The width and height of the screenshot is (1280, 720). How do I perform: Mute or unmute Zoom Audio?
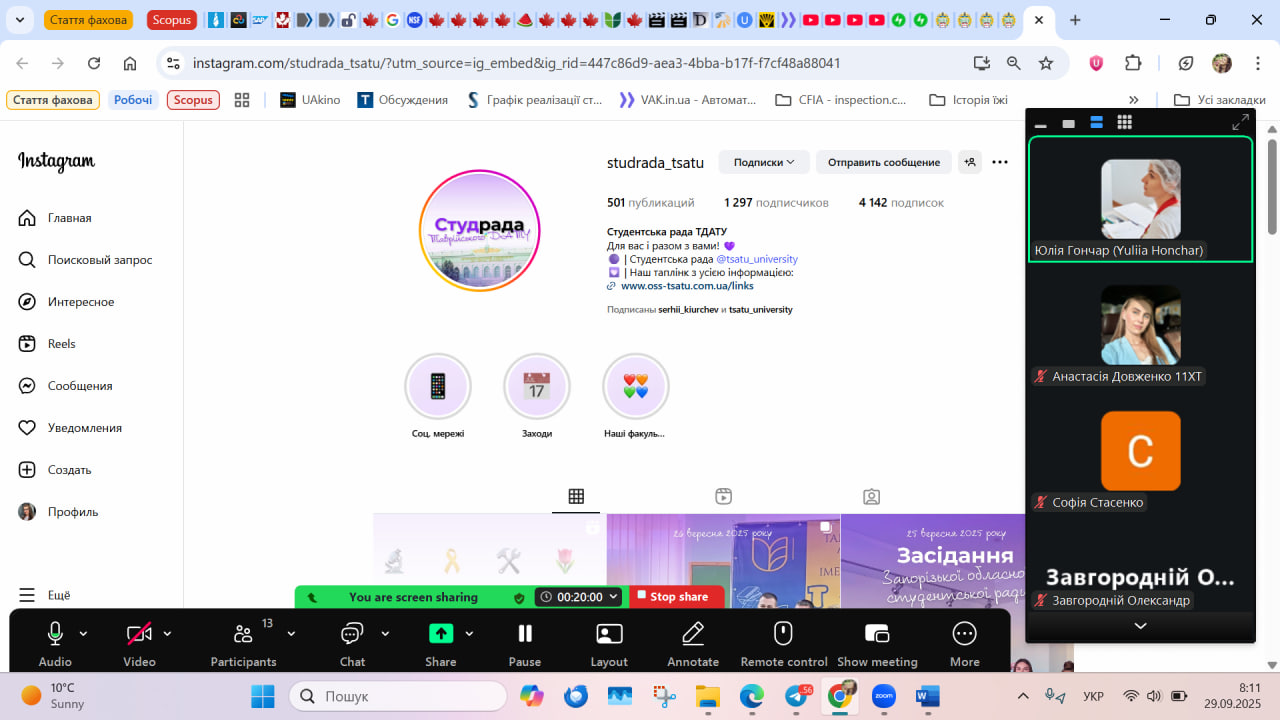[x=55, y=643]
